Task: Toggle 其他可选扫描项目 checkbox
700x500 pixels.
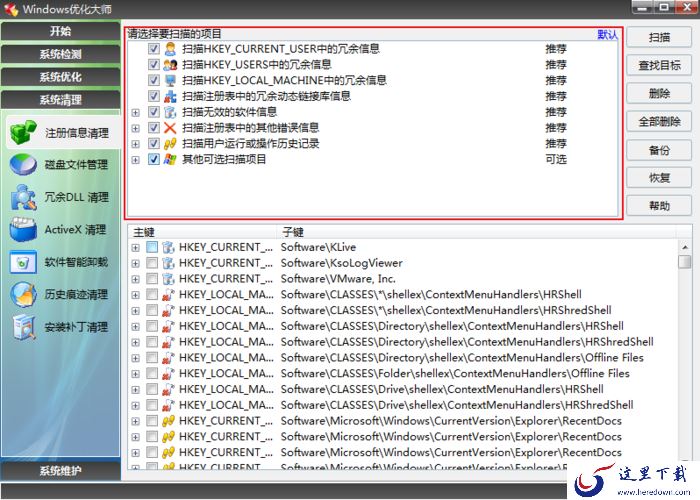Action: 154,159
